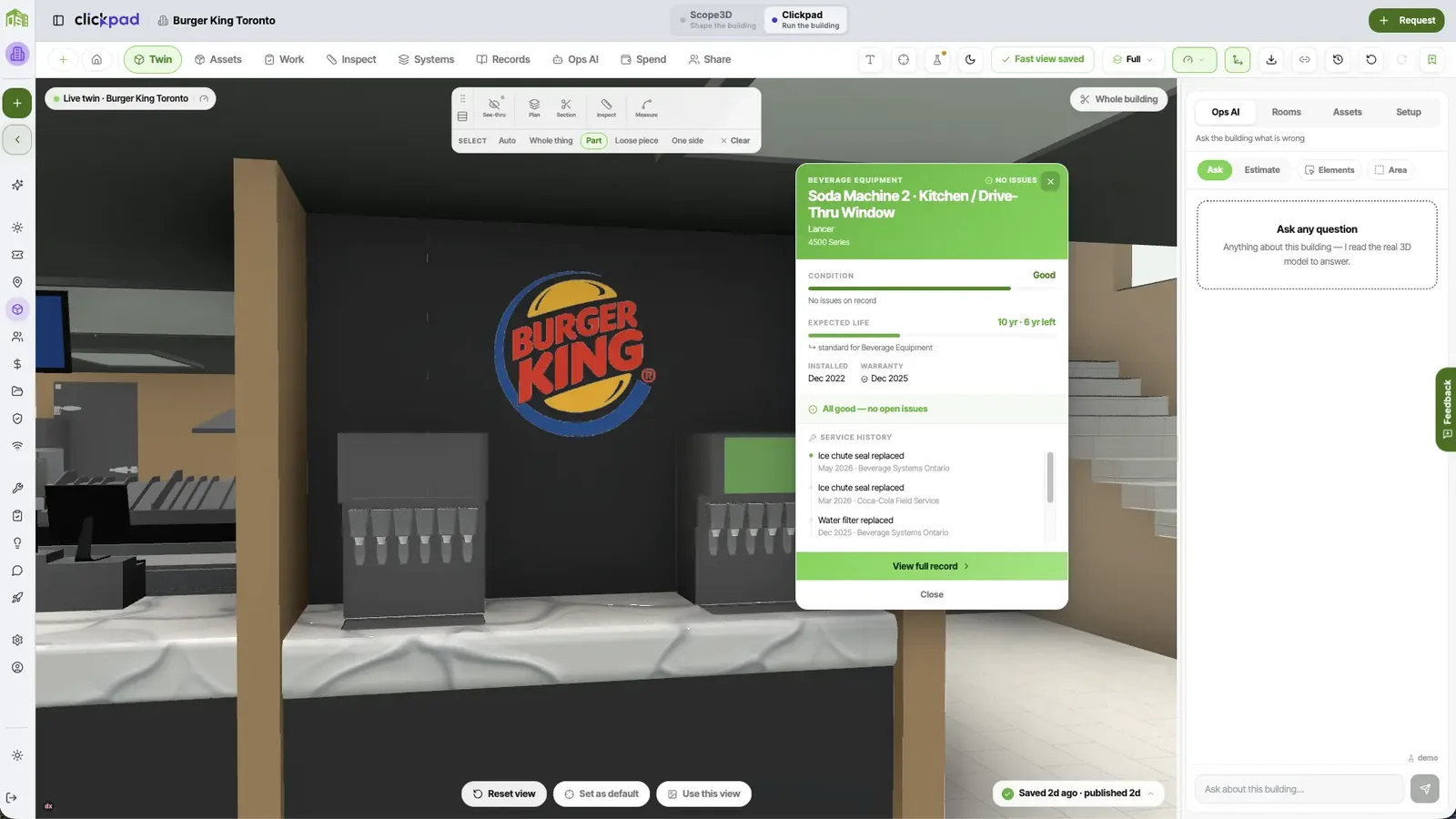The height and width of the screenshot is (819, 1456).
Task: Collapse the left sidebar with chevron
Action: [17, 139]
